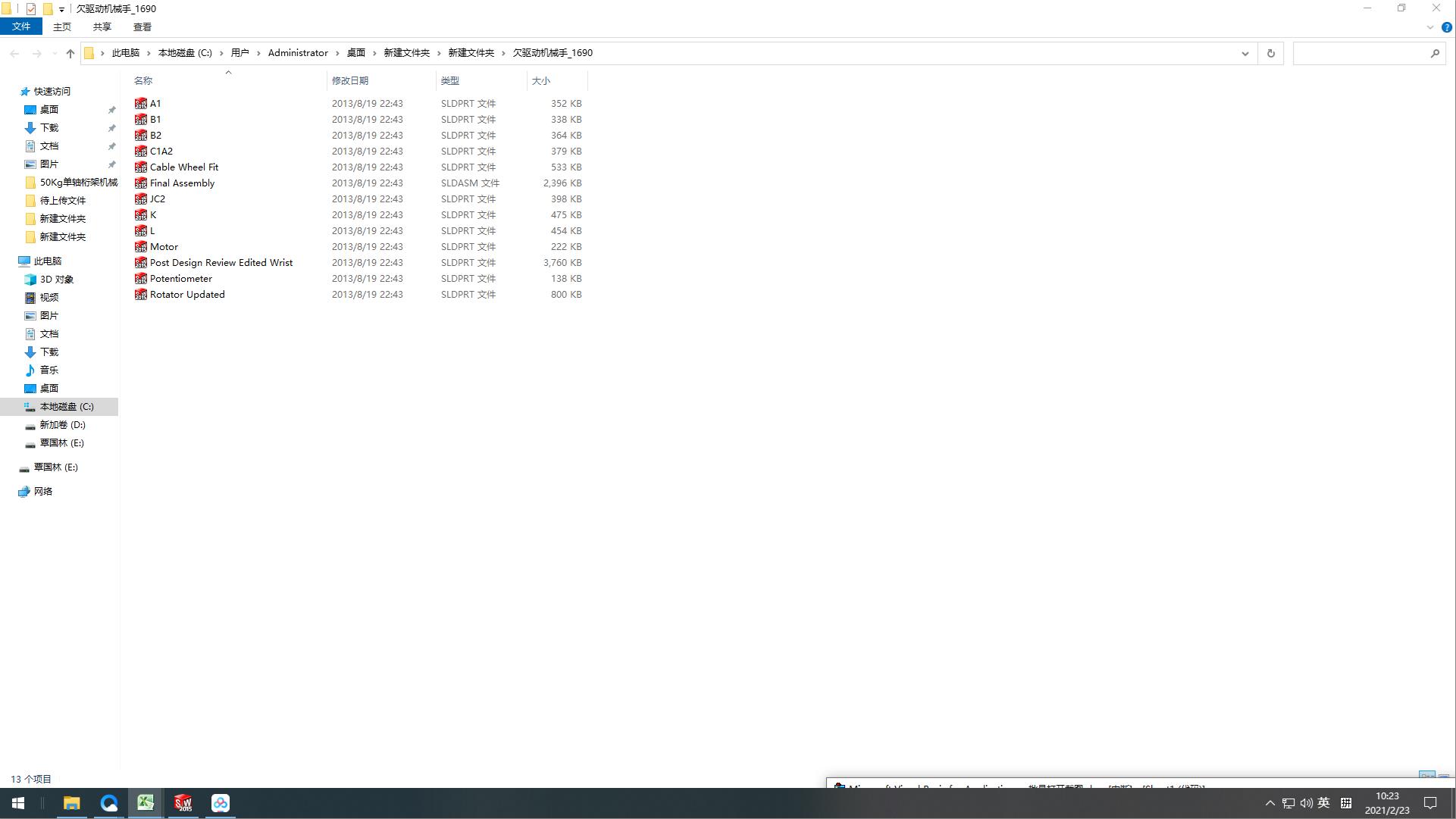
Task: Click the Baidu Netdisk taskbar icon
Action: point(220,803)
